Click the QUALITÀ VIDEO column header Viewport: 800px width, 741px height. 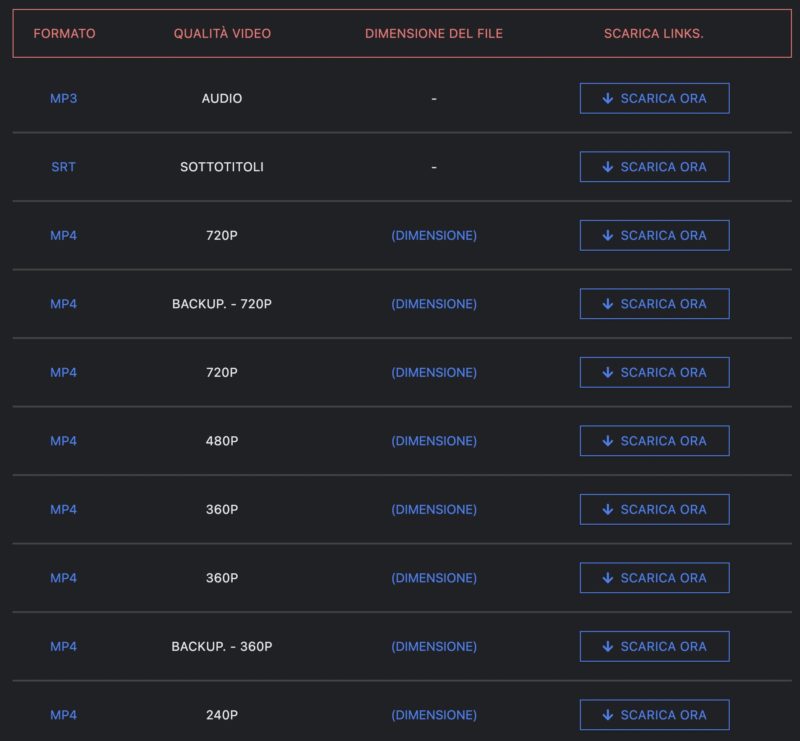tap(222, 34)
